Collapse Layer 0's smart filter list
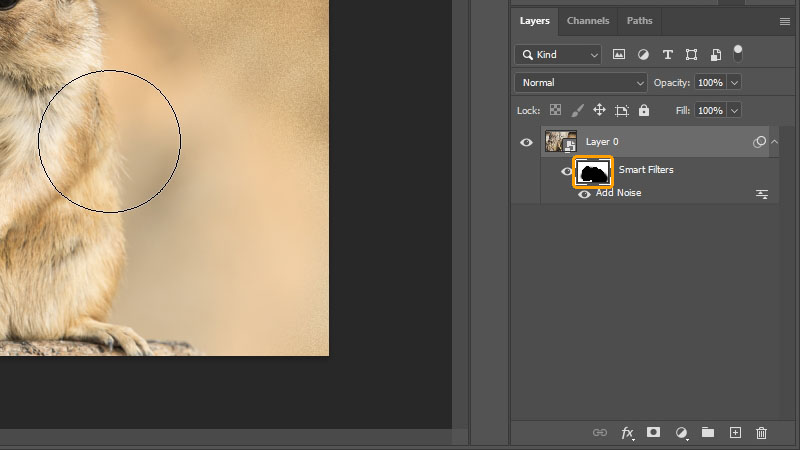 [x=774, y=142]
